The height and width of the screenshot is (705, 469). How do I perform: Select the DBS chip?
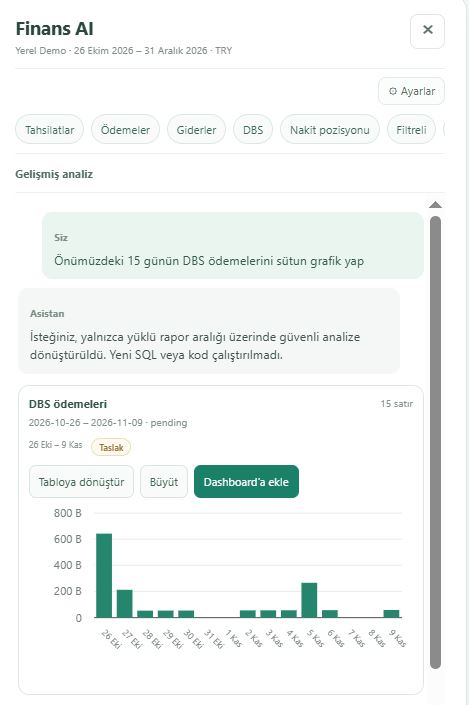(x=253, y=130)
